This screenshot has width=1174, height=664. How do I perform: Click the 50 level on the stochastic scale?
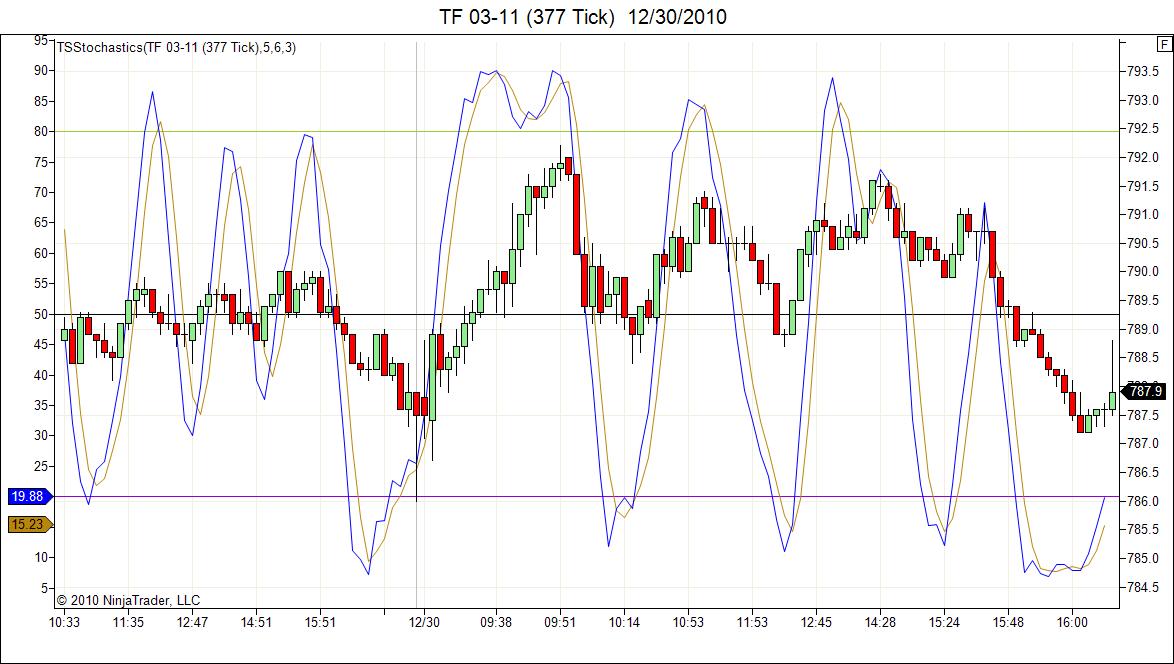coord(40,314)
